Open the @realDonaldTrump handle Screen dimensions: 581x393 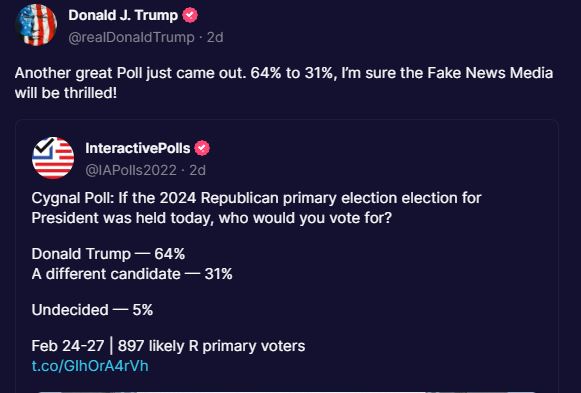132,37
